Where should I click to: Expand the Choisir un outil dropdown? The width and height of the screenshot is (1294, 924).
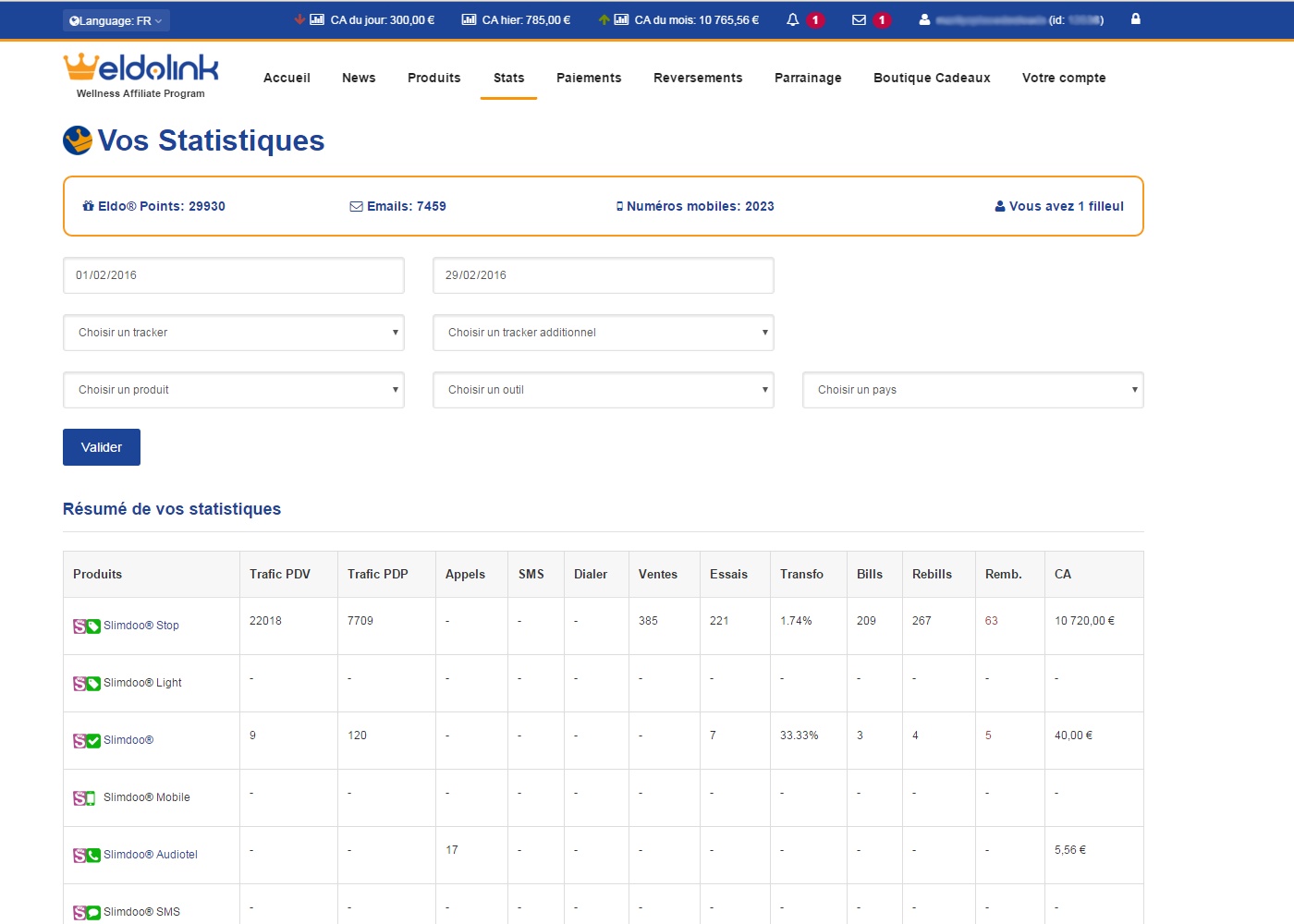[604, 390]
